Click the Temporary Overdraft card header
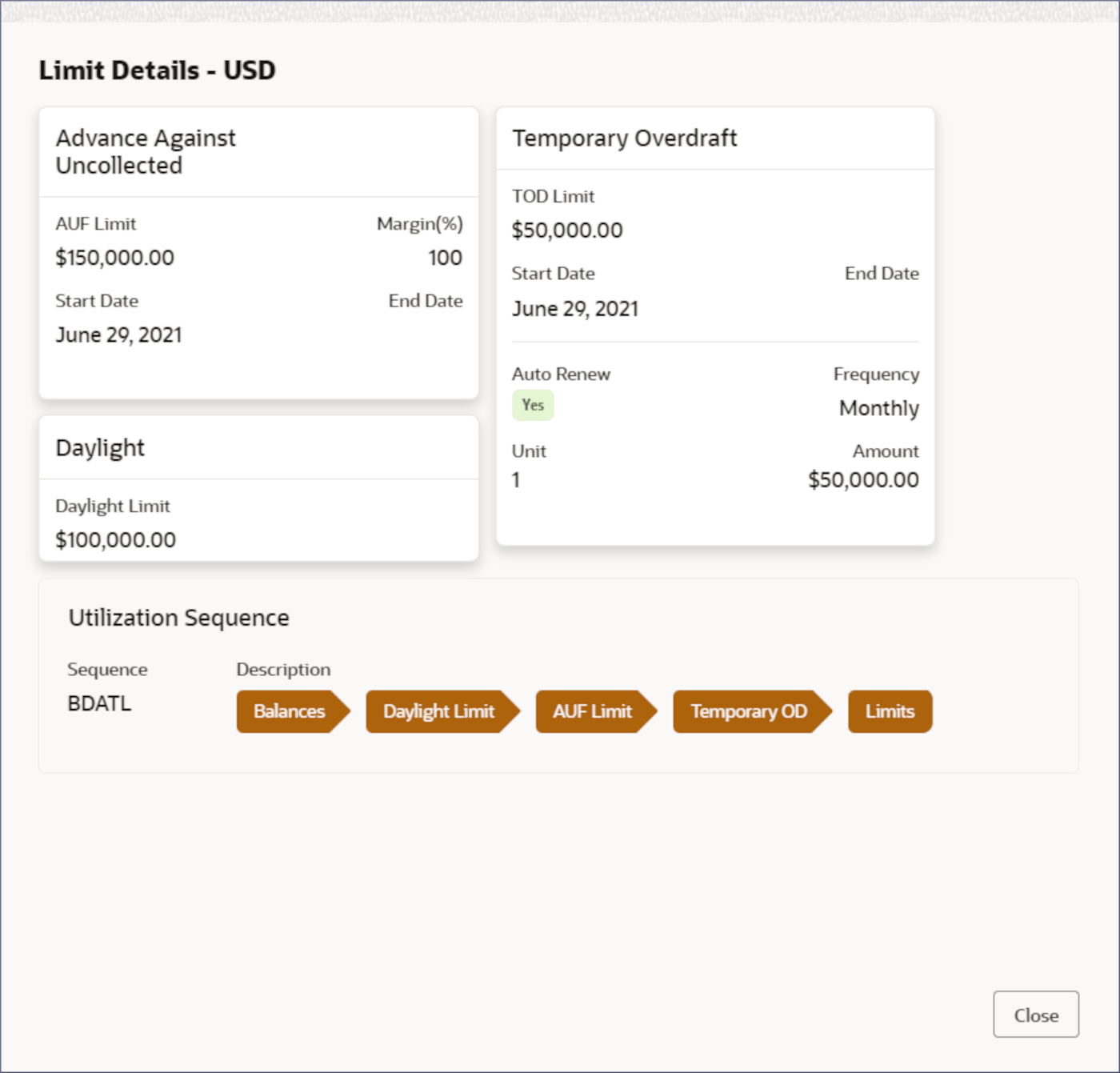 [x=625, y=138]
